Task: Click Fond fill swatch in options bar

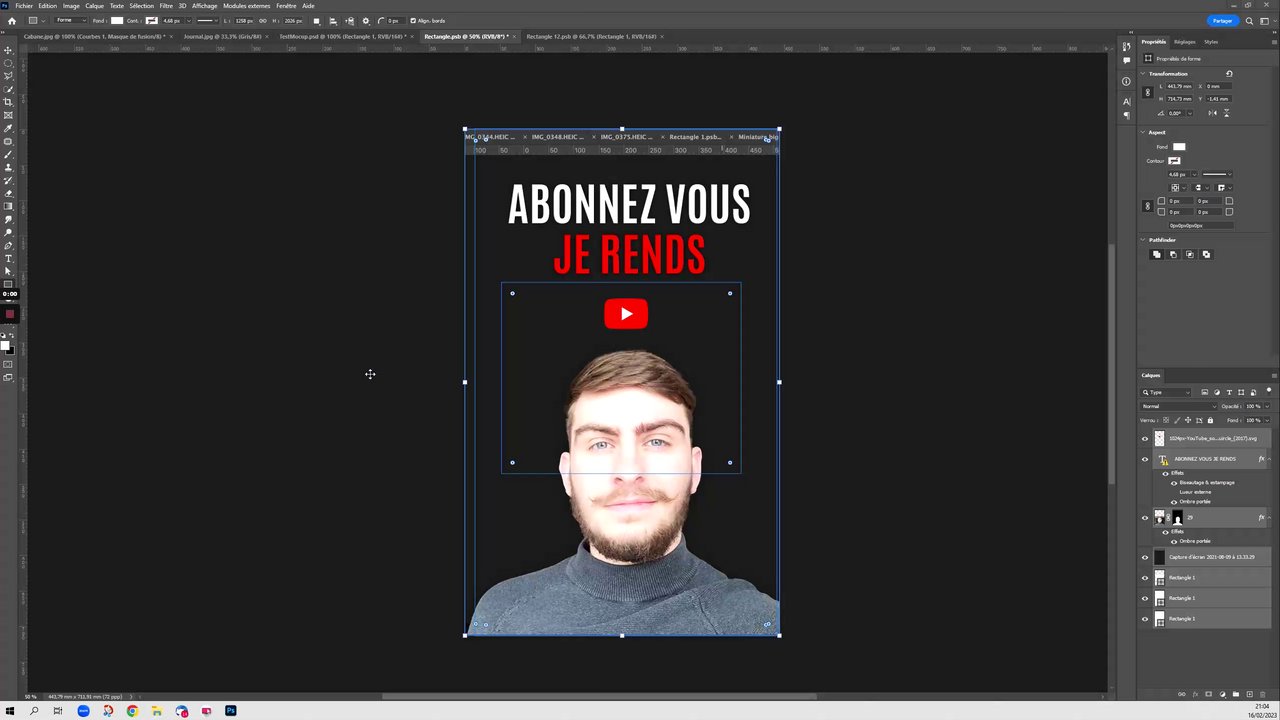Action: point(117,21)
